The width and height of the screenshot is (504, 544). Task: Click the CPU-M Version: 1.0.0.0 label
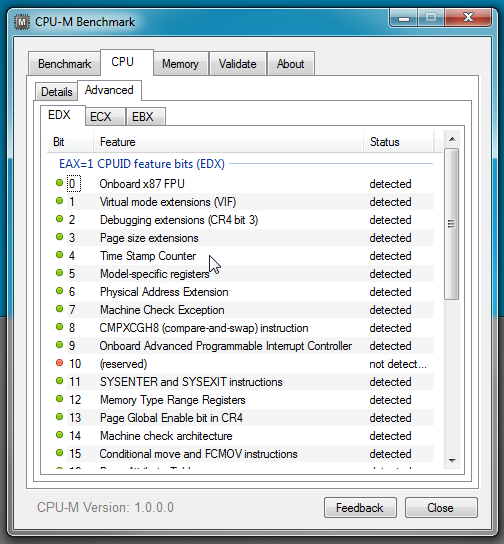[x=105, y=508]
